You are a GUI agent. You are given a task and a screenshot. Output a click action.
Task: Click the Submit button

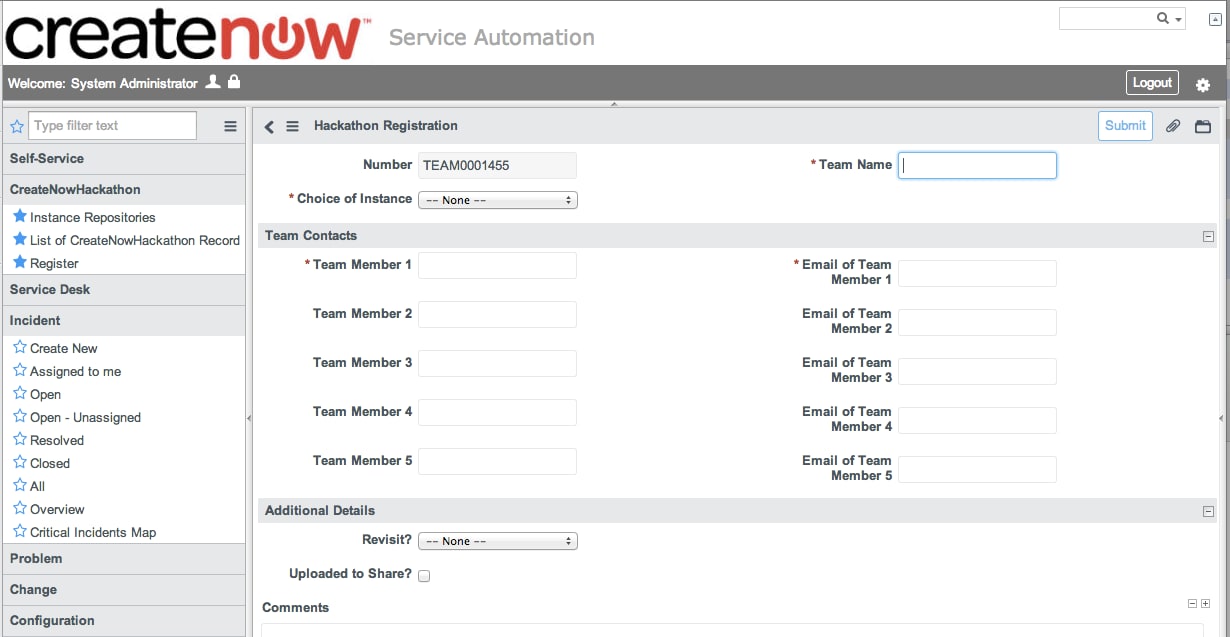1125,125
